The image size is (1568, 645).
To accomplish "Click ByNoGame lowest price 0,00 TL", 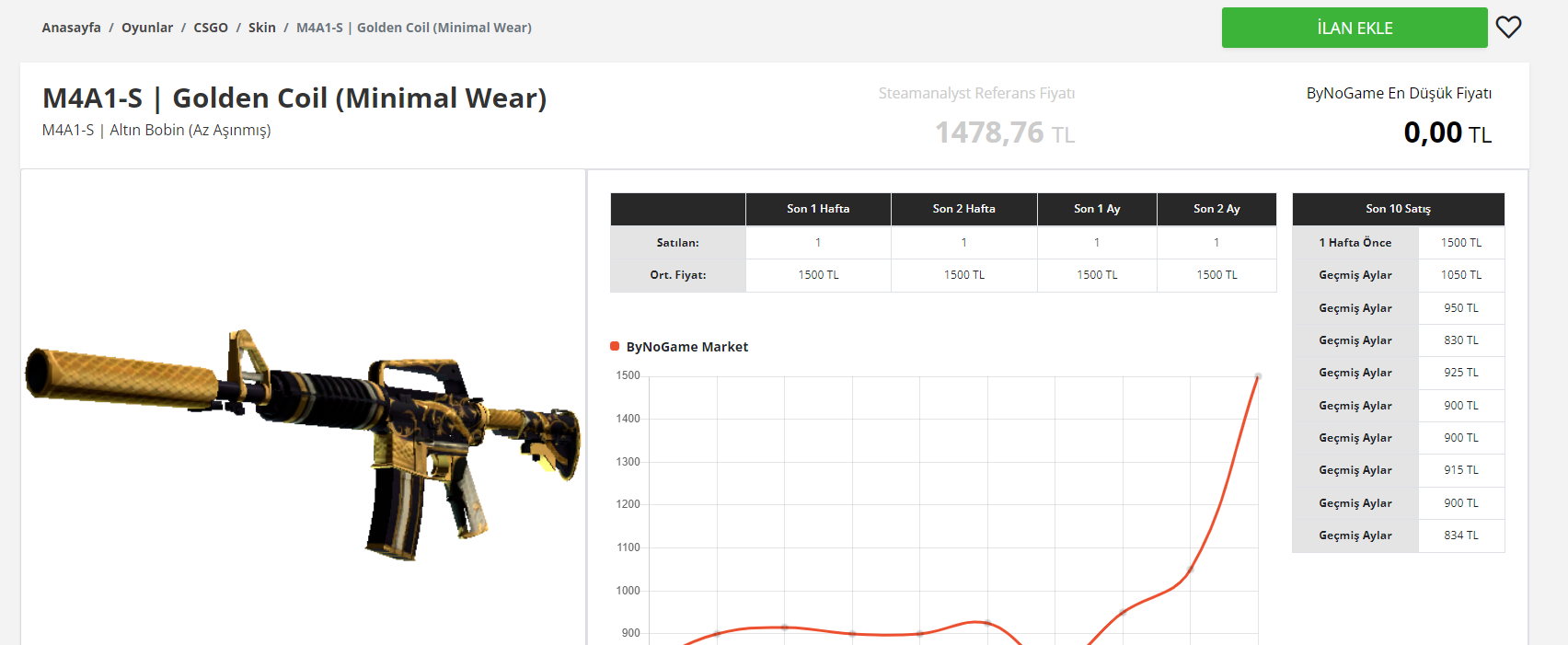I will pos(1447,132).
